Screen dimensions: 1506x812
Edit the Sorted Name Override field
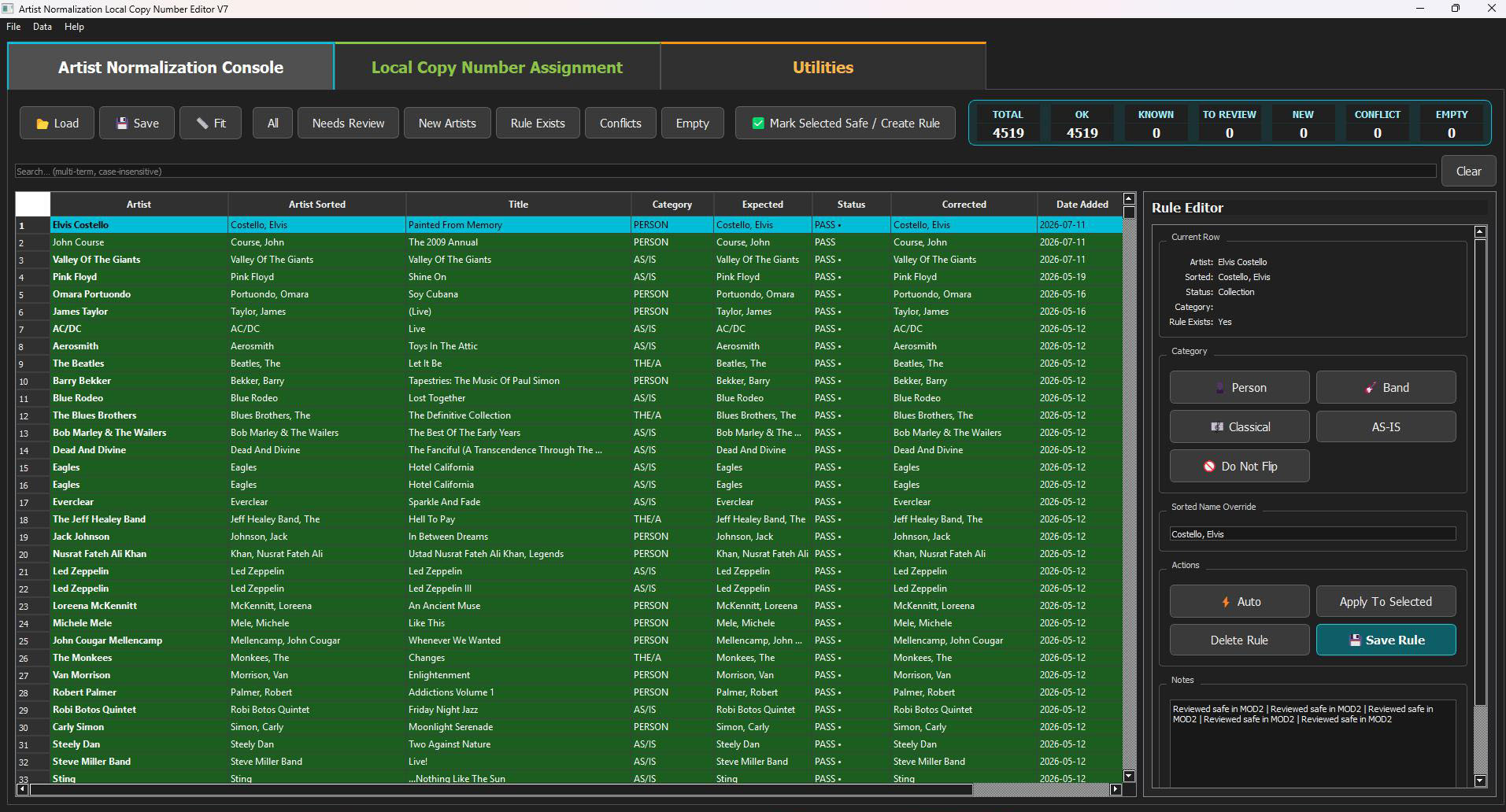coord(1312,534)
